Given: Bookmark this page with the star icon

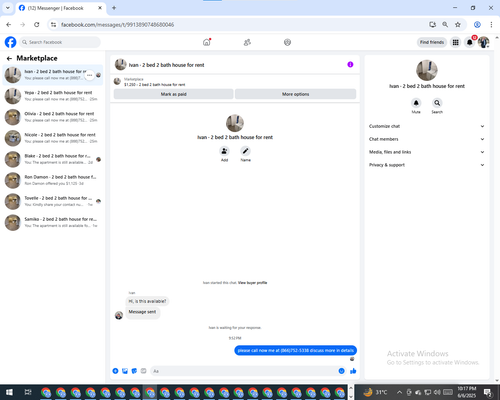Looking at the screenshot, I should click(458, 25).
